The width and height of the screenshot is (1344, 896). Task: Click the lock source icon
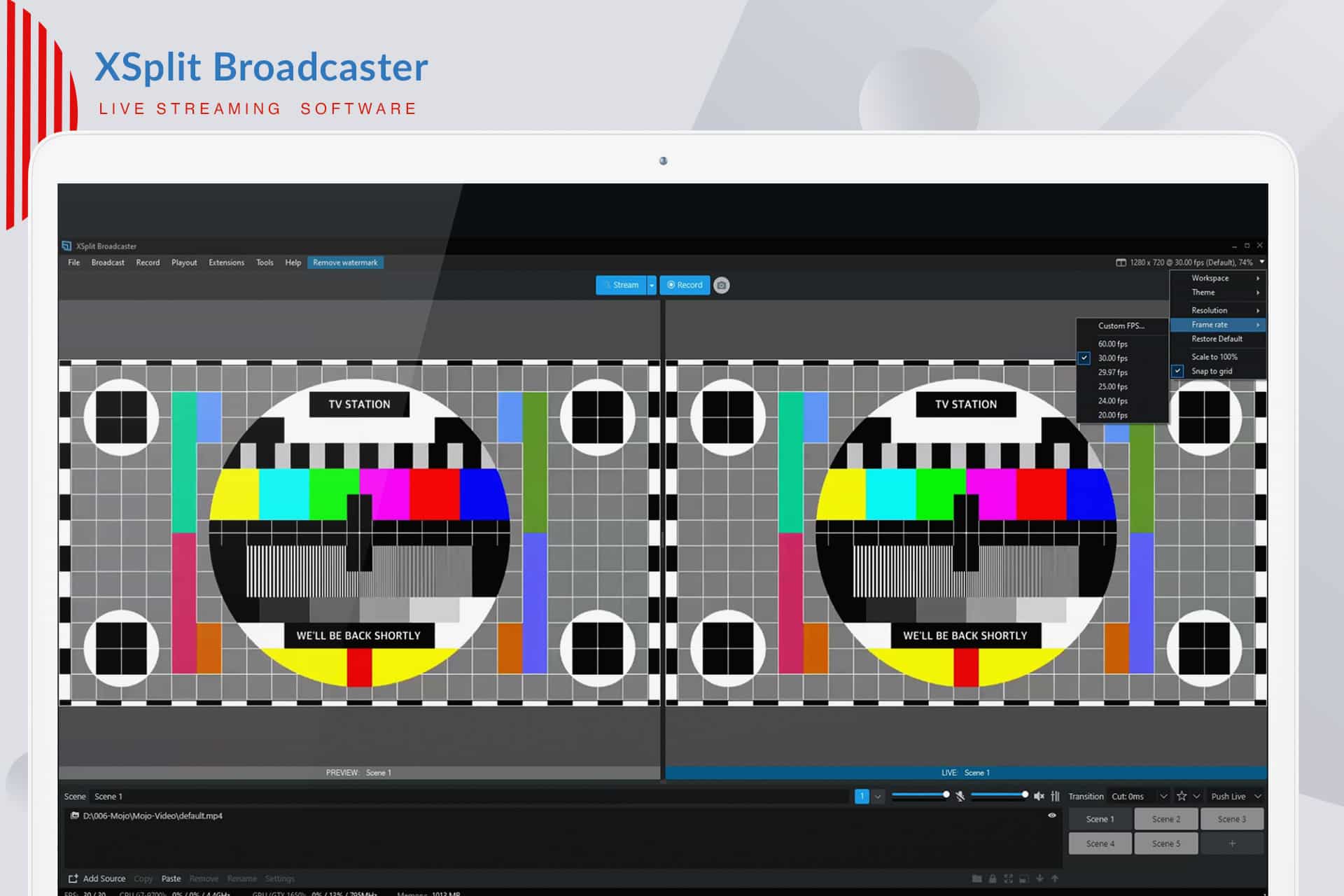point(993,878)
